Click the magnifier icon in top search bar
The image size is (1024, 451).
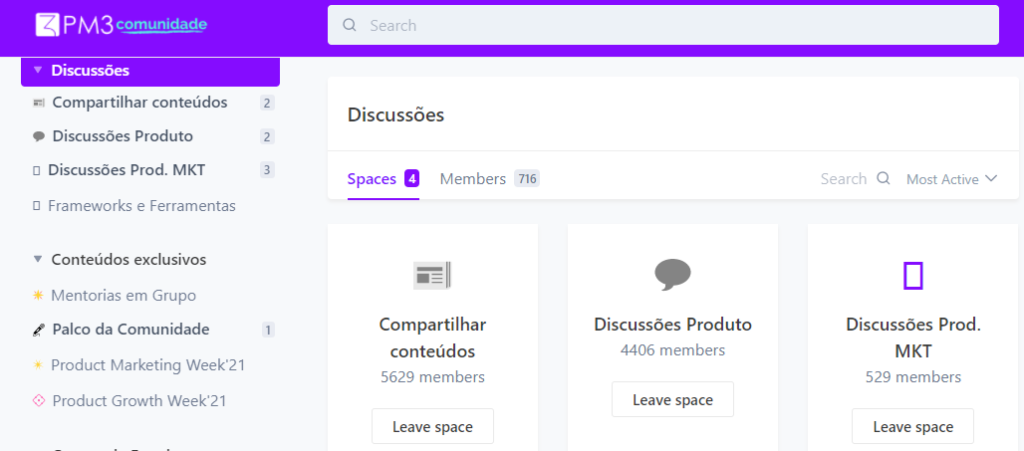click(x=349, y=25)
